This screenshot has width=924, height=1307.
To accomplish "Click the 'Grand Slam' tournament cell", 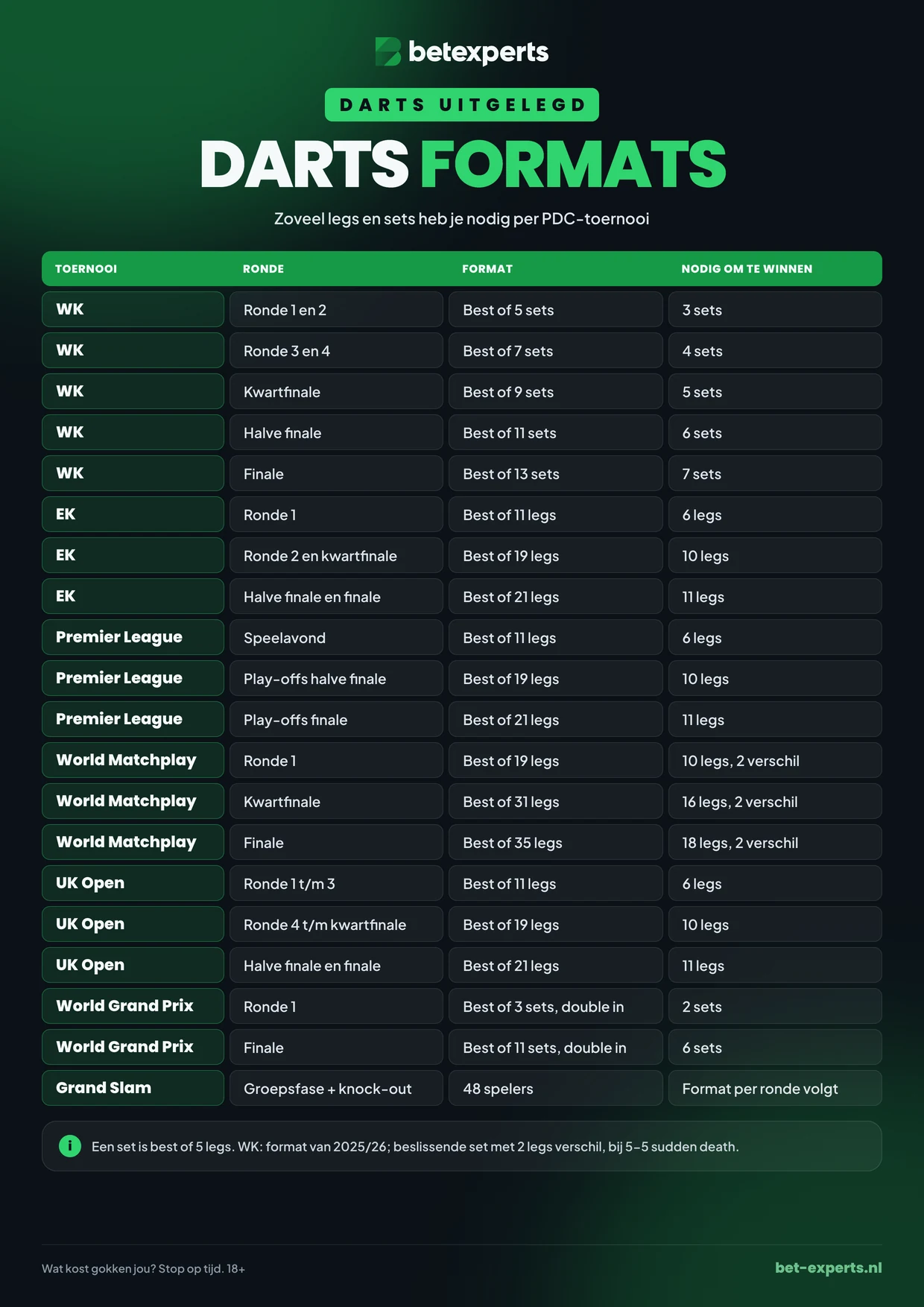I will pos(133,1088).
